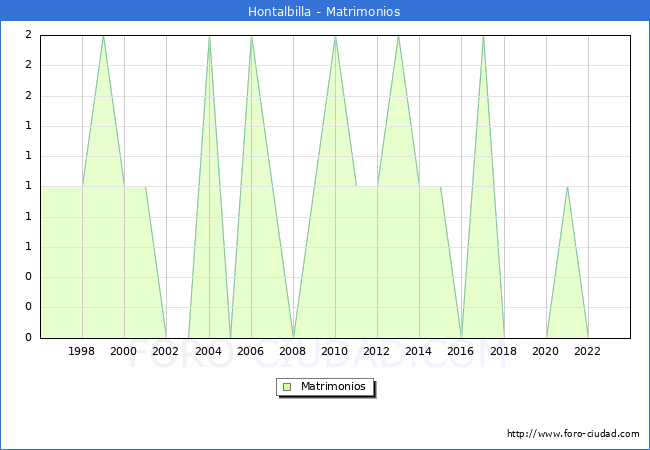Click the peak data point at 2017
Viewport: 650px width, 450px height.
(x=483, y=36)
